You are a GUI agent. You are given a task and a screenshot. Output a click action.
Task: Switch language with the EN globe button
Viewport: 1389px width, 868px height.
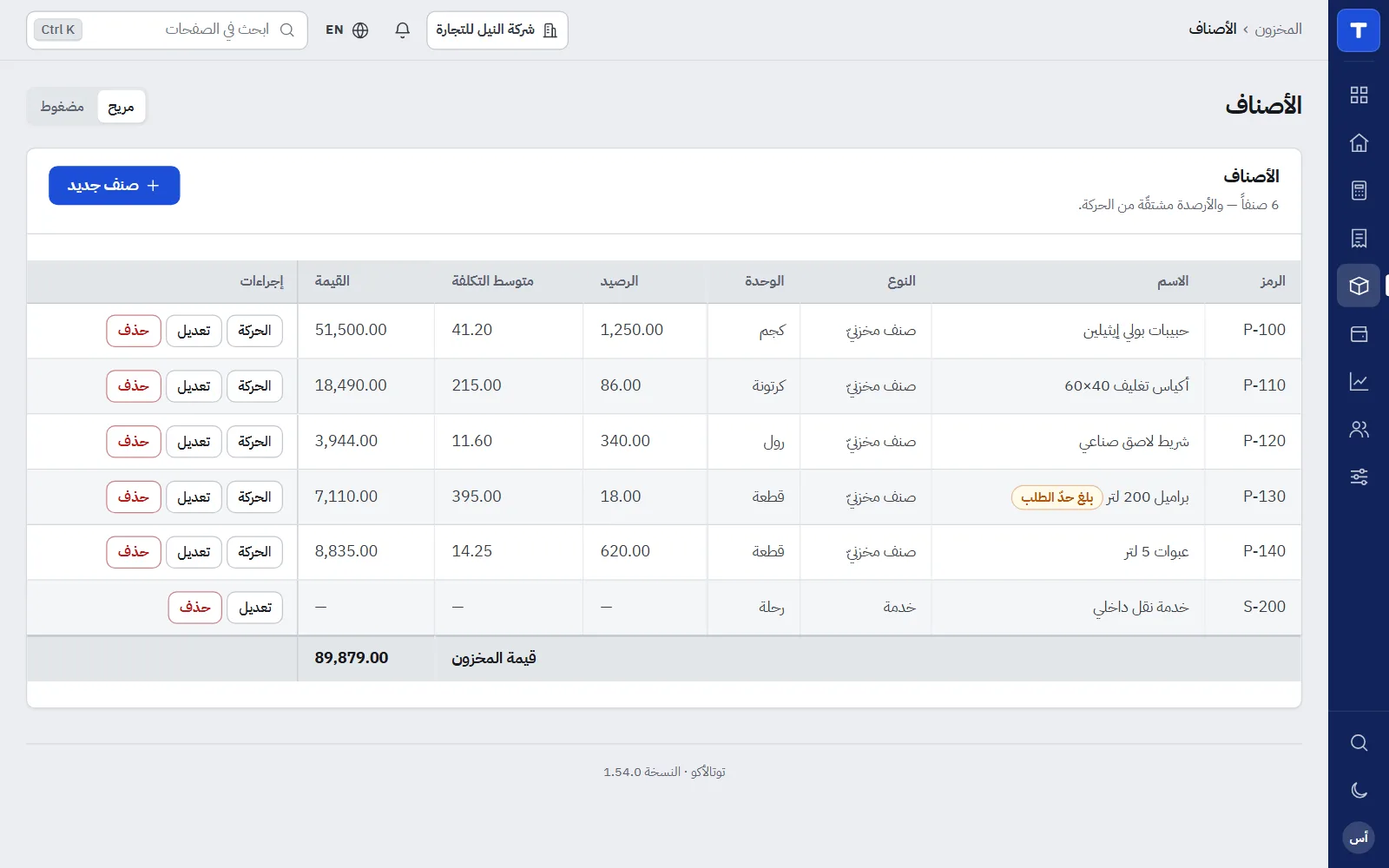click(x=347, y=30)
